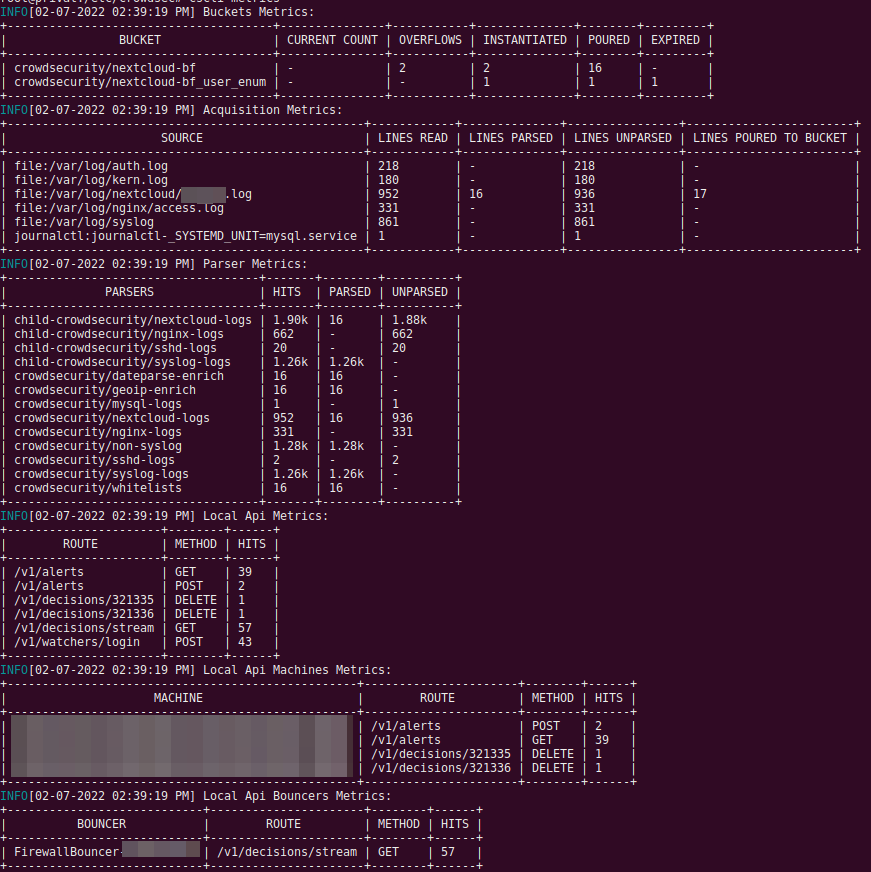Image resolution: width=871 pixels, height=872 pixels.
Task: Select the child-crowdsecurity/sshd-logs parser
Action: pos(116,348)
